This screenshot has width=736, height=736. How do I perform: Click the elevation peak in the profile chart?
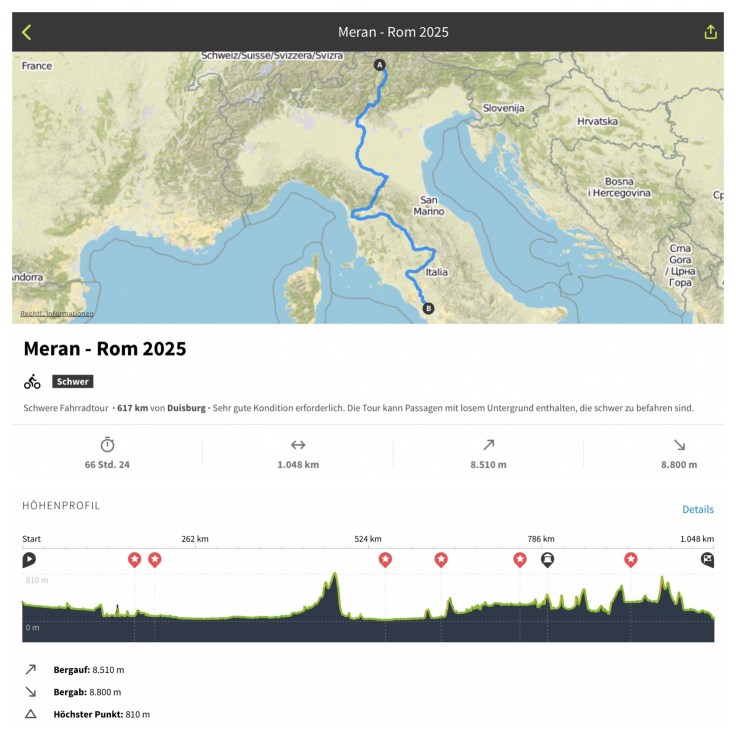[x=334, y=576]
